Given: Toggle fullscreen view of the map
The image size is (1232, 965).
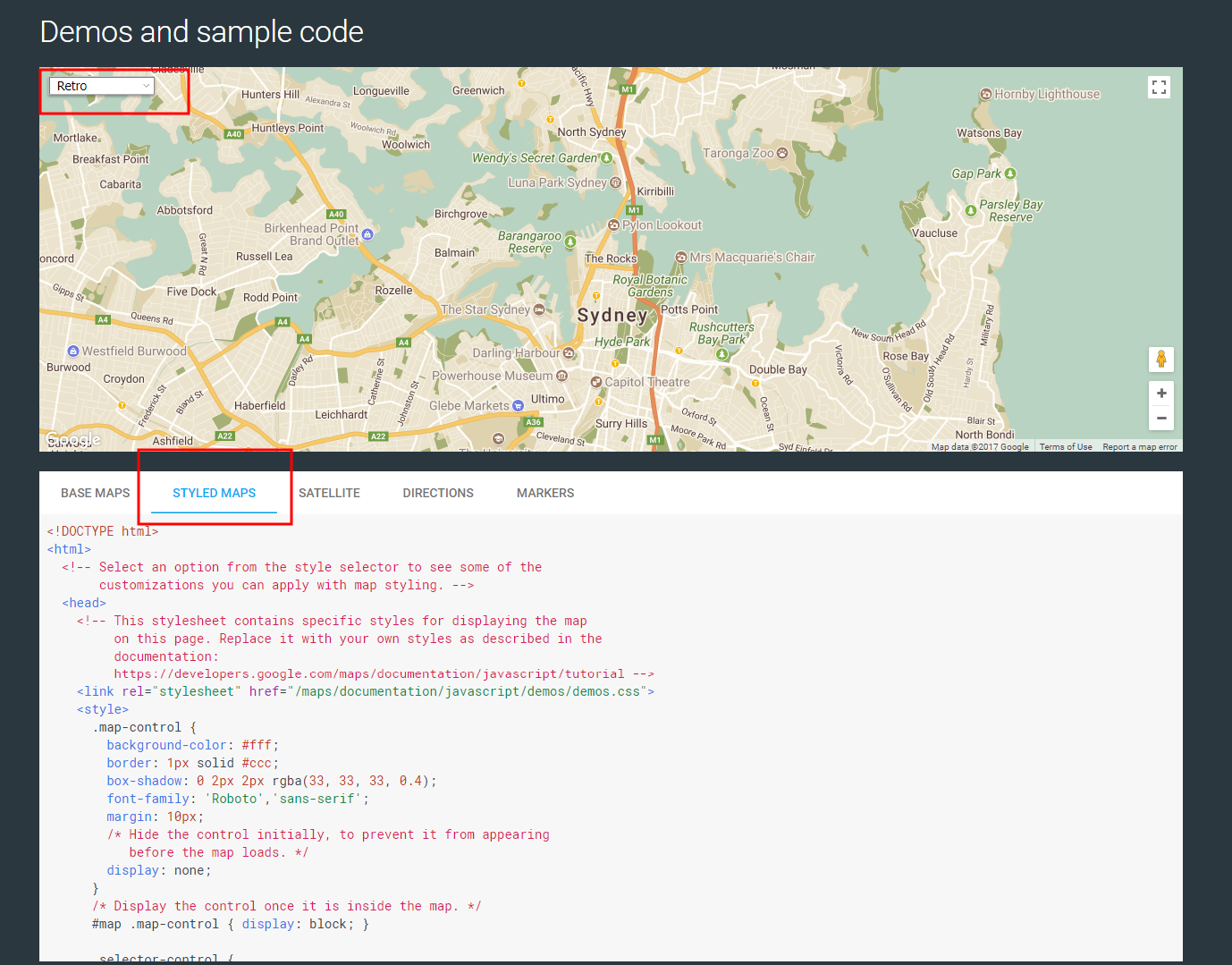Looking at the screenshot, I should click(1159, 87).
